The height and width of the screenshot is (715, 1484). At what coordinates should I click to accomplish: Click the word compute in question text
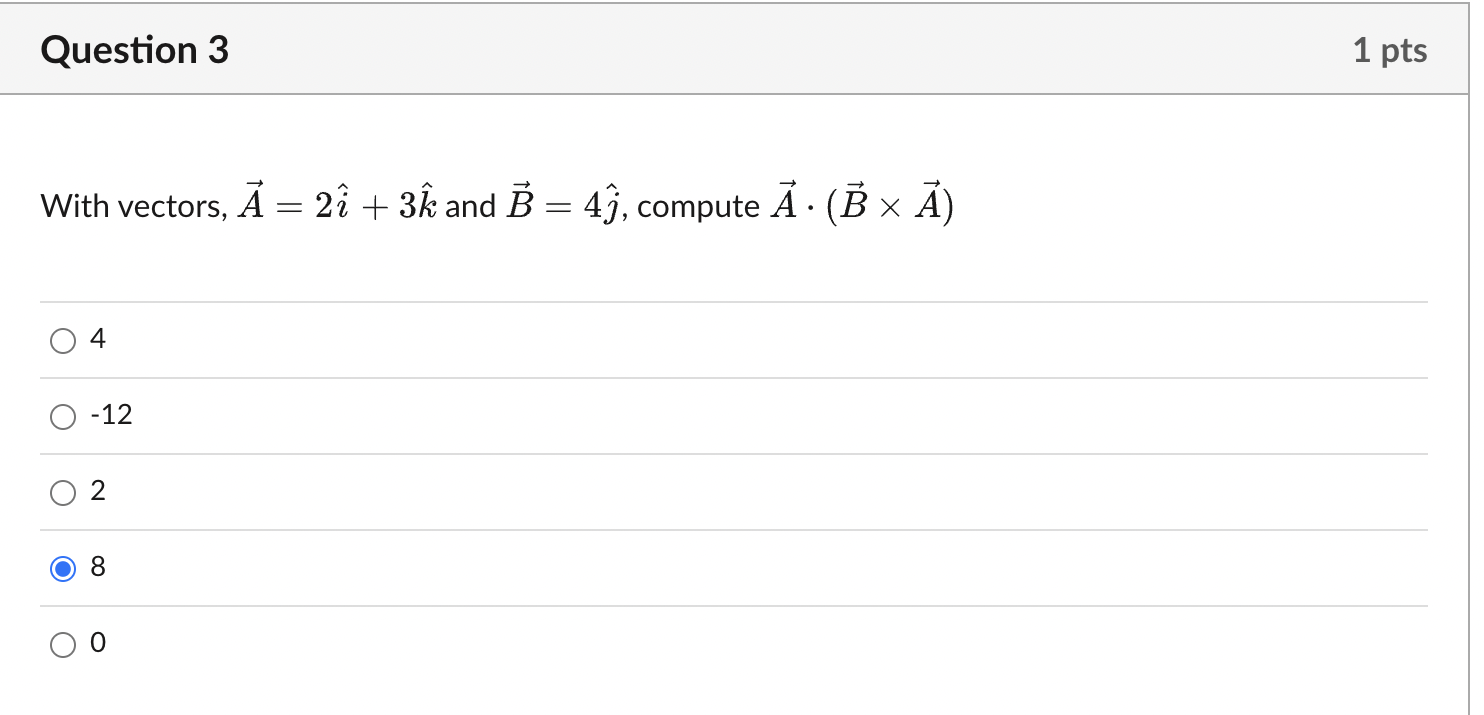700,206
